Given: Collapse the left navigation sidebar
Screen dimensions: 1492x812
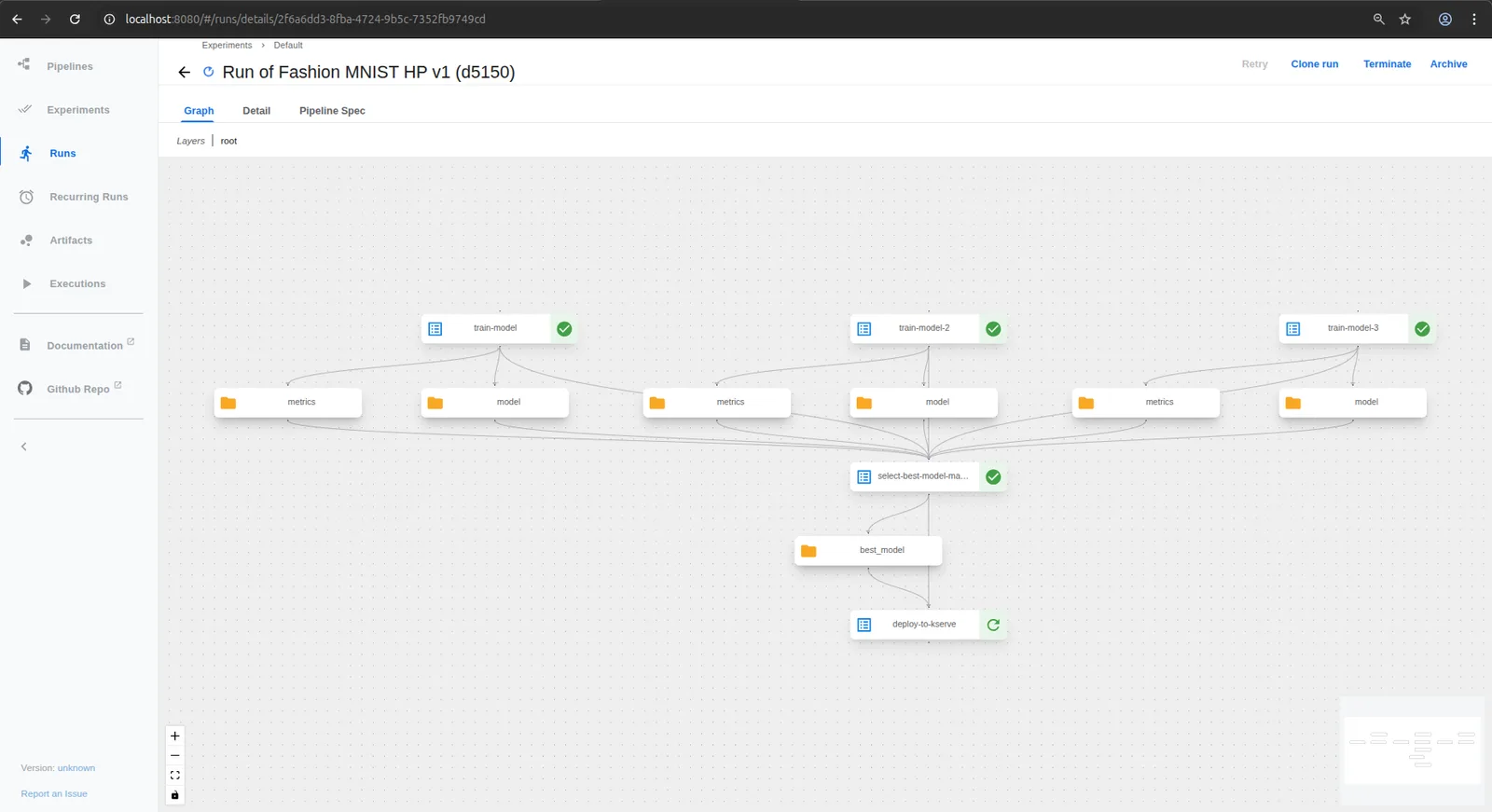Looking at the screenshot, I should tap(24, 447).
